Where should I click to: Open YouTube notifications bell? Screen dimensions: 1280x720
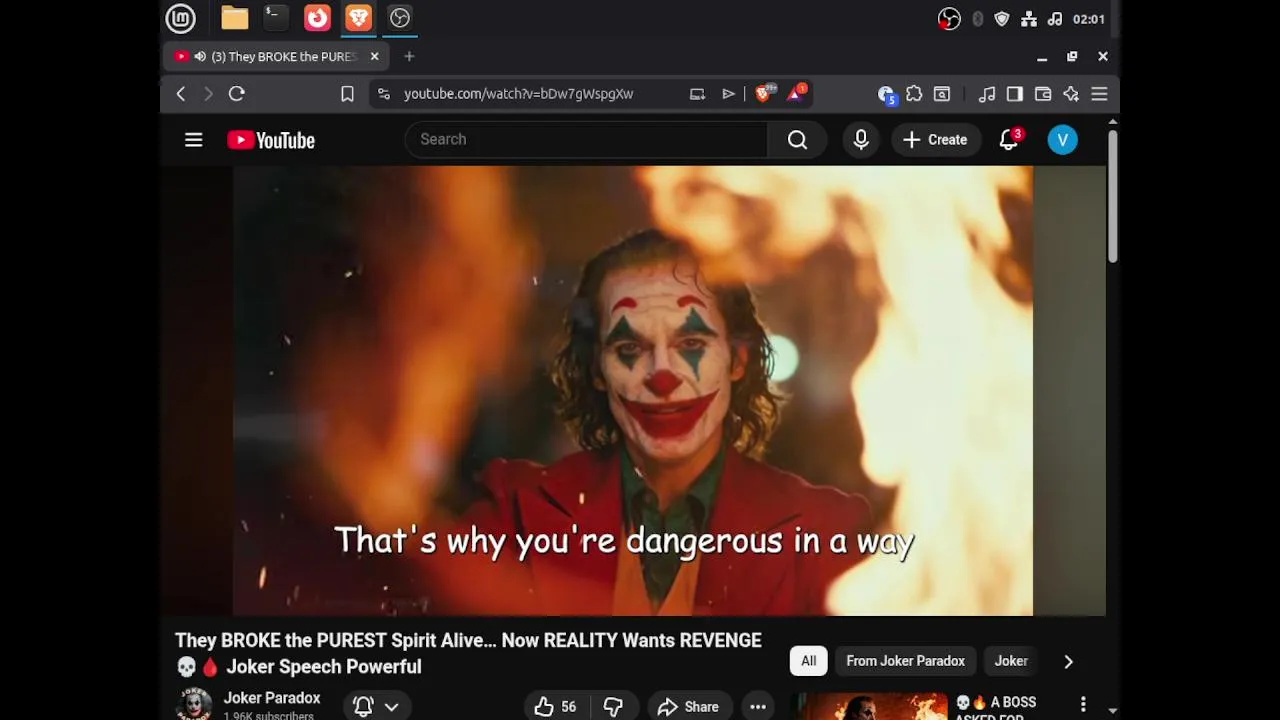coord(1009,140)
